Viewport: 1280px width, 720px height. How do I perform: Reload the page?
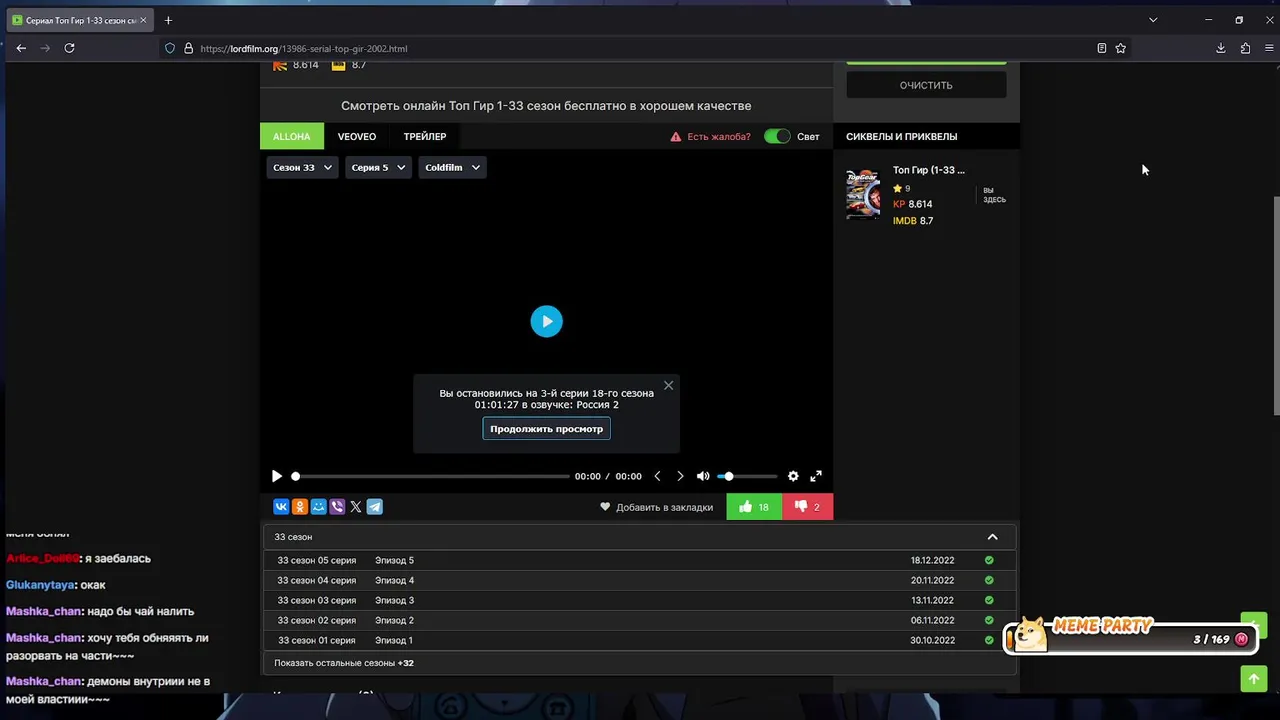pyautogui.click(x=69, y=48)
